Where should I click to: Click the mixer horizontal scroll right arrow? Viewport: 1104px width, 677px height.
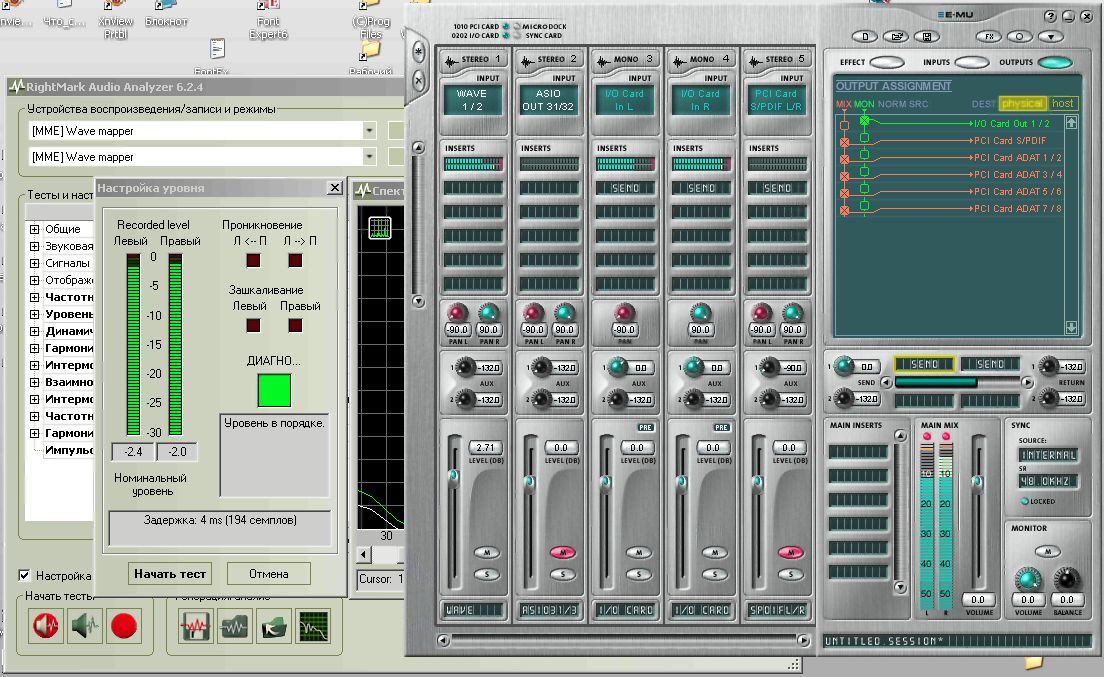click(x=803, y=640)
